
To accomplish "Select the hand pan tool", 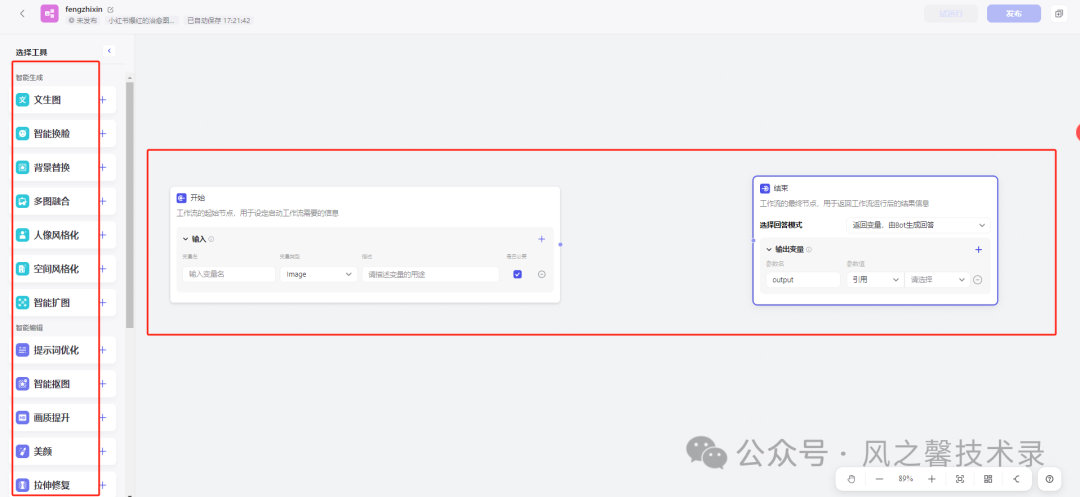I will coord(851,479).
